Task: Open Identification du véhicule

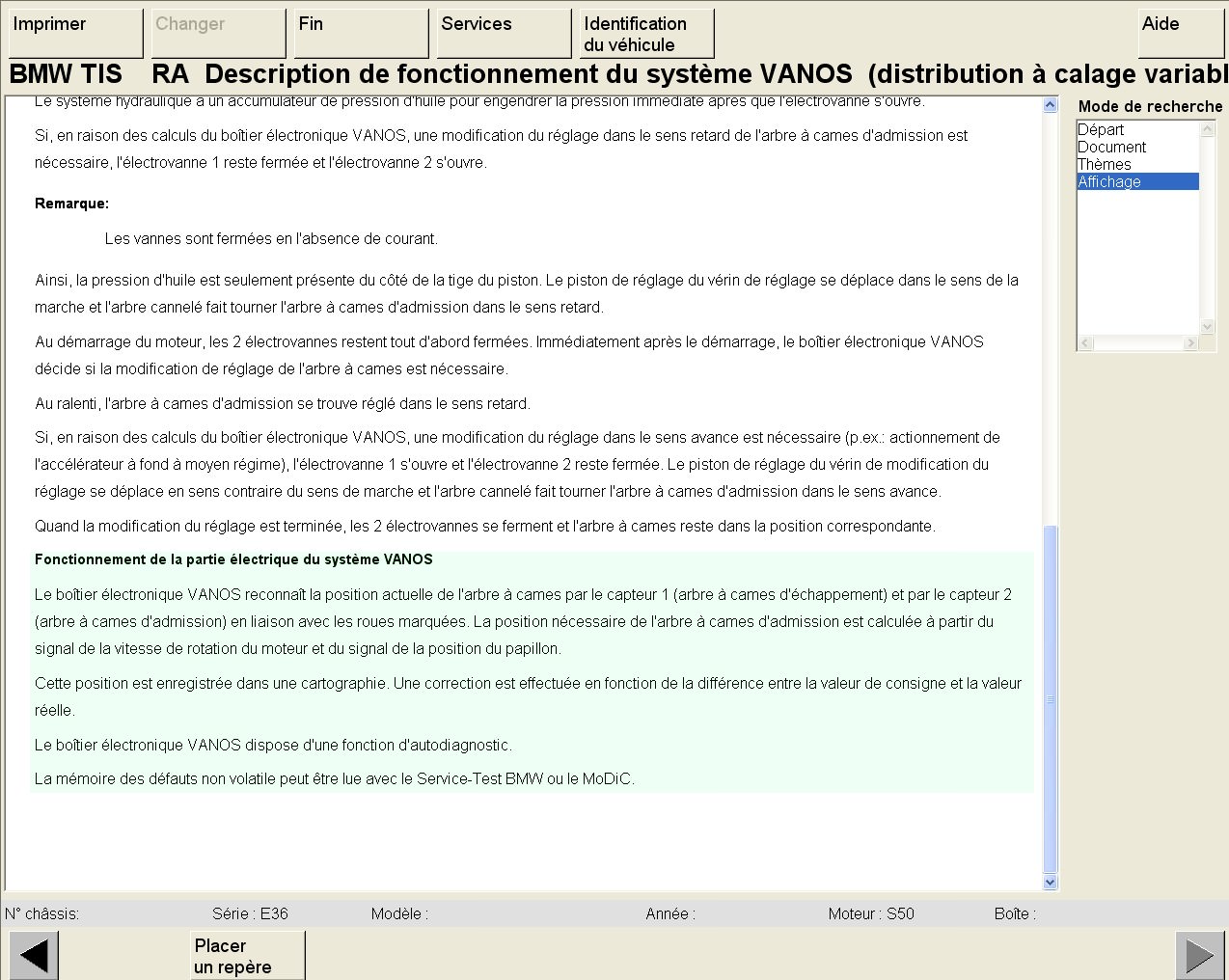Action: [647, 34]
